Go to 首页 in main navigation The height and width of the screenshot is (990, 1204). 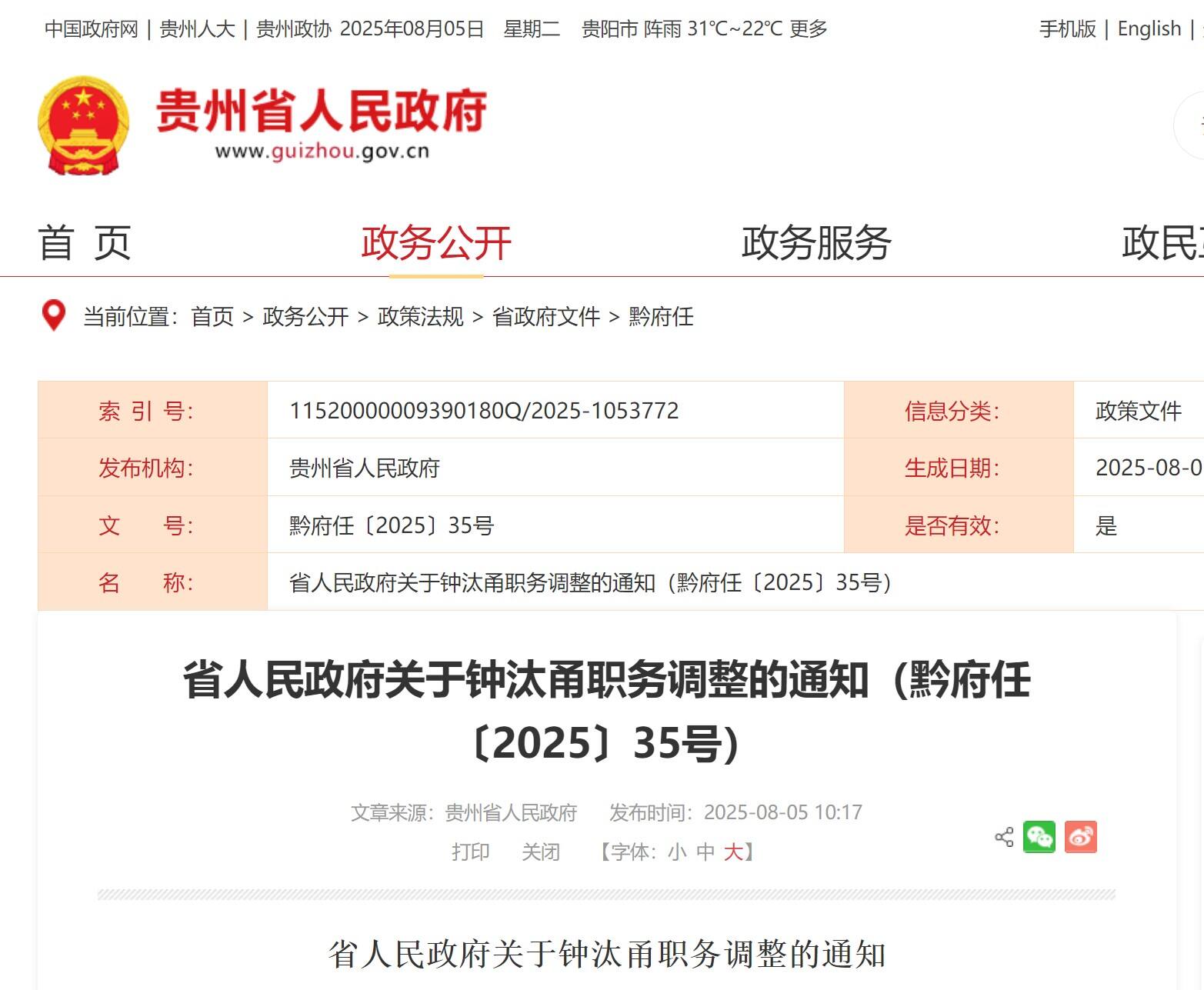click(x=85, y=243)
